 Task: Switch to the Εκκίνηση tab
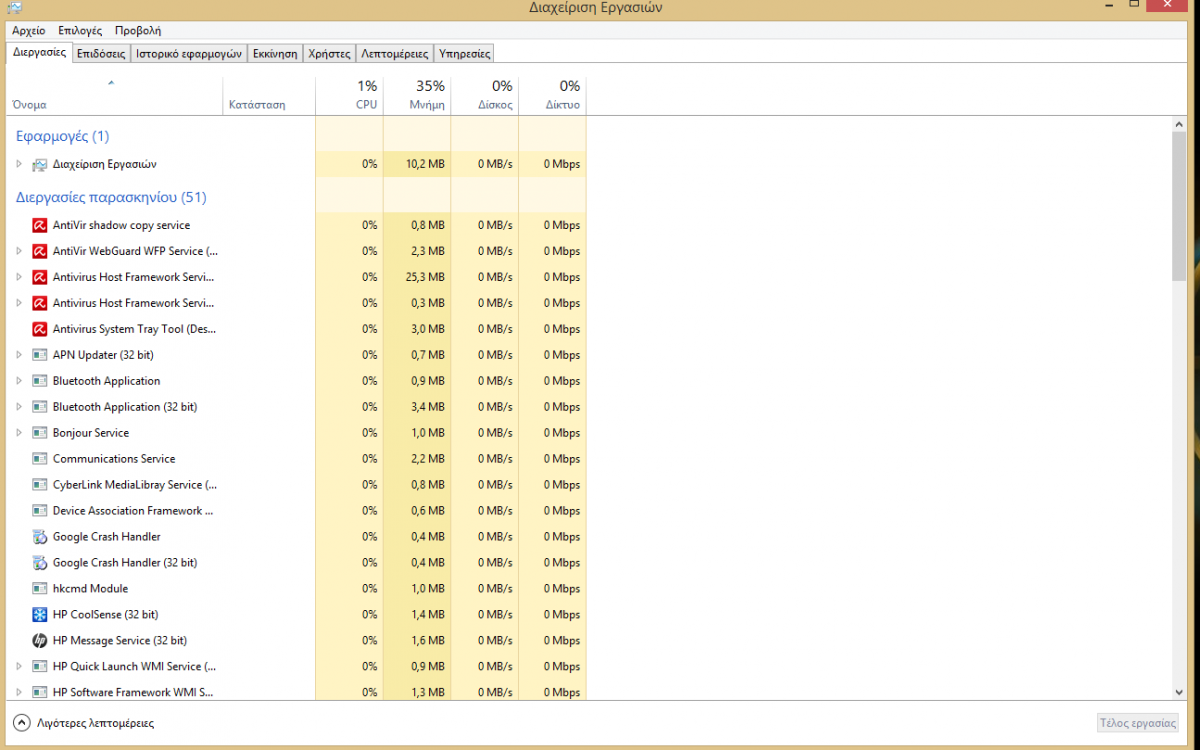tap(275, 54)
